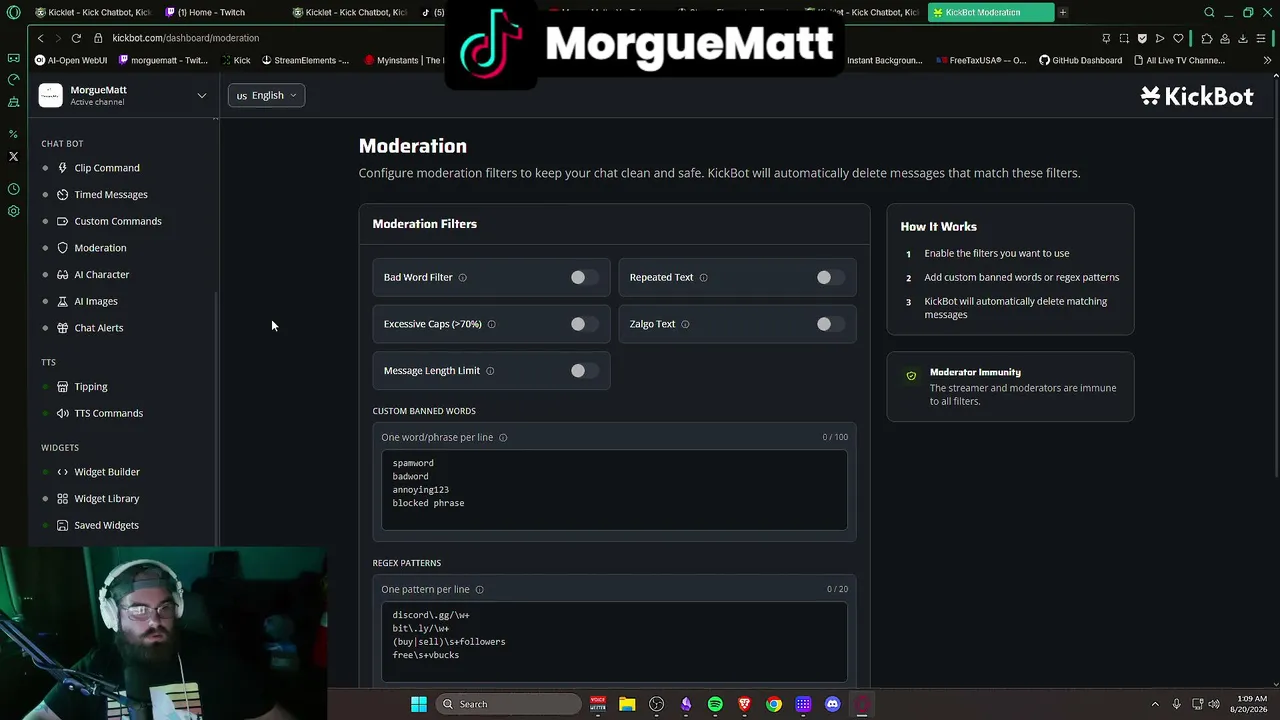This screenshot has height=720, width=1280.
Task: Open AI Character settings
Action: pyautogui.click(x=101, y=274)
